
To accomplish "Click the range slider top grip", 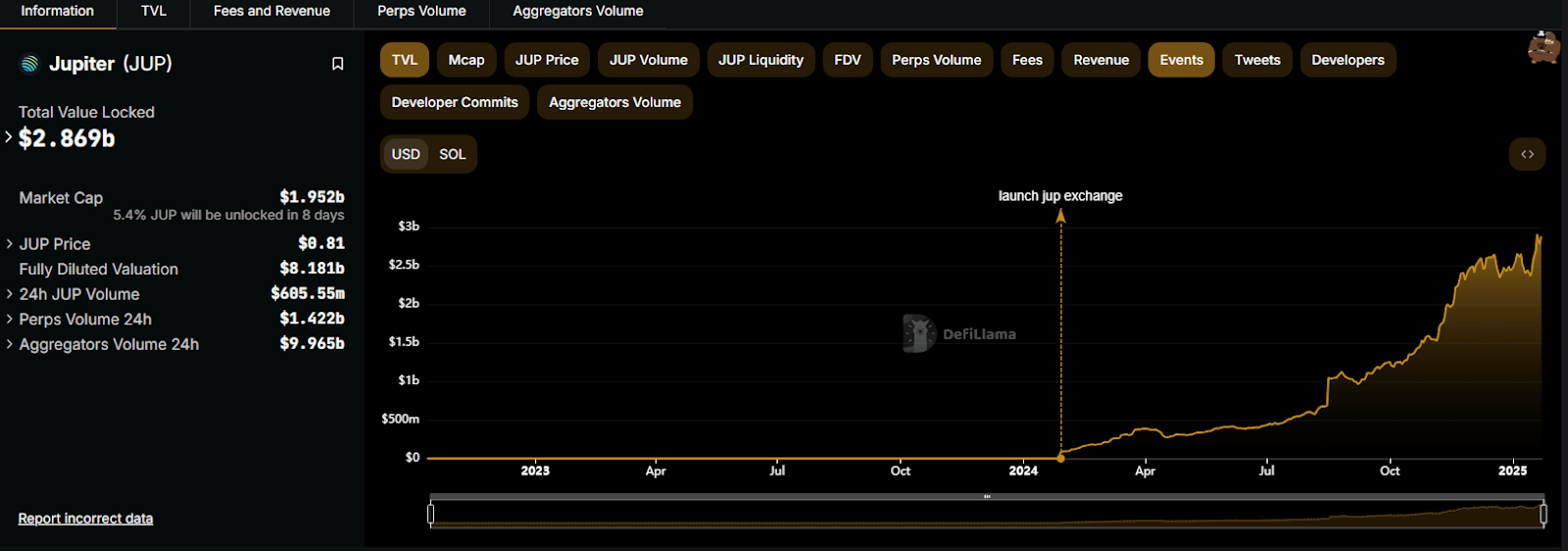I will [987, 497].
